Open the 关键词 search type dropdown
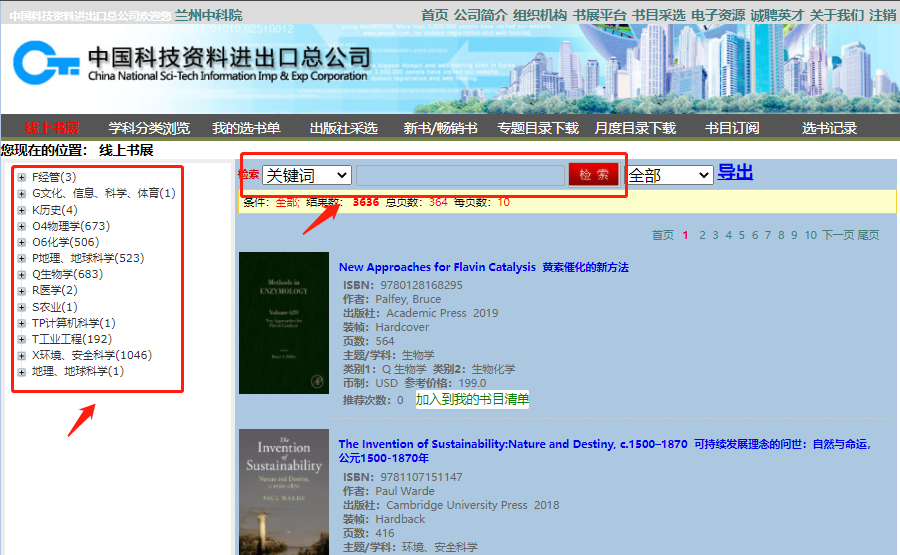This screenshot has height=555, width=900. [x=307, y=175]
